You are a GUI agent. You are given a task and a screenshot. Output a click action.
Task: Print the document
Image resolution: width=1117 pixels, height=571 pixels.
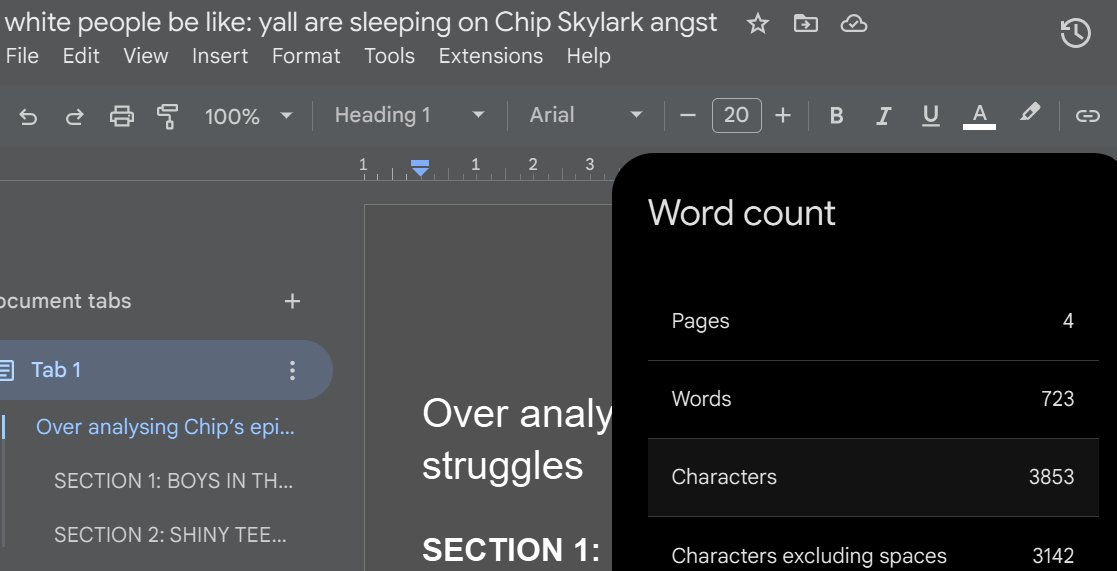click(x=122, y=115)
